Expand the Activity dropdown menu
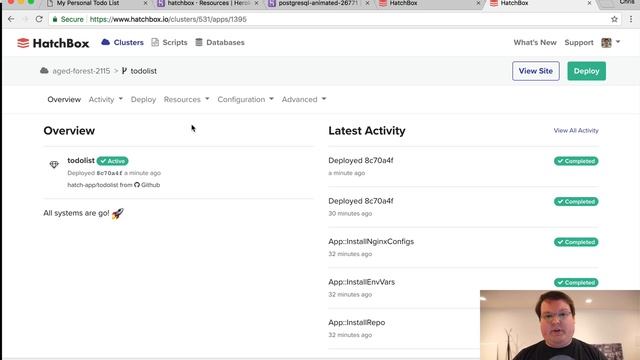This screenshot has height=360, width=640. click(x=106, y=100)
